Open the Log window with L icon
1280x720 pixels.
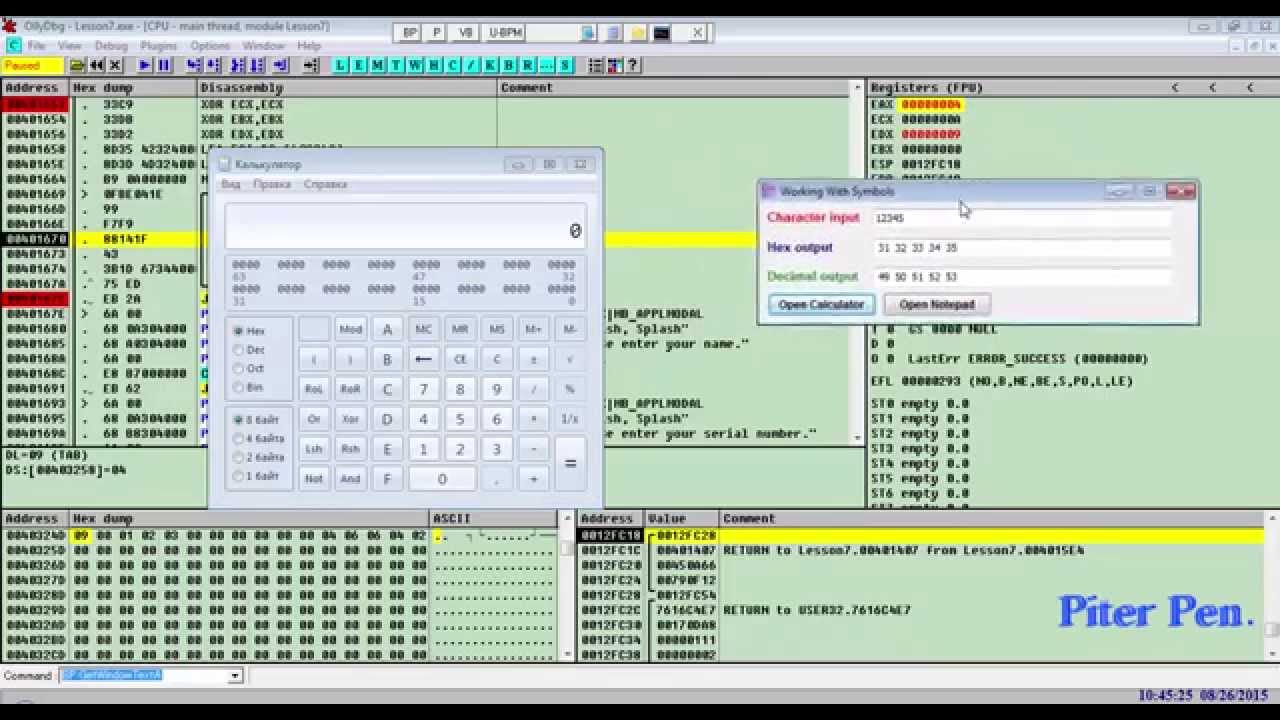click(341, 65)
